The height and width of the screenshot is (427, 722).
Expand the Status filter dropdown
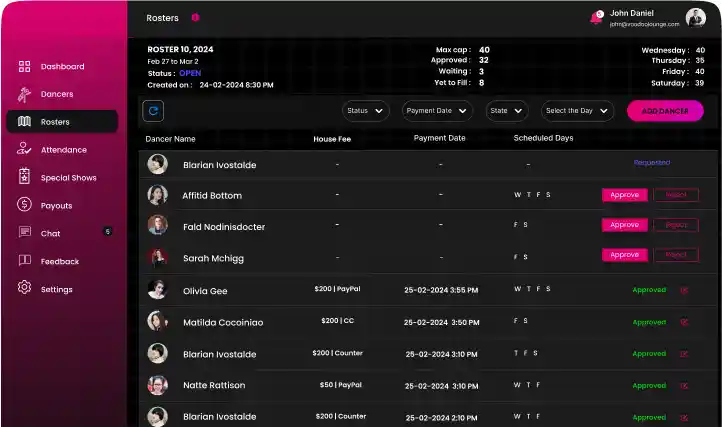pos(365,111)
